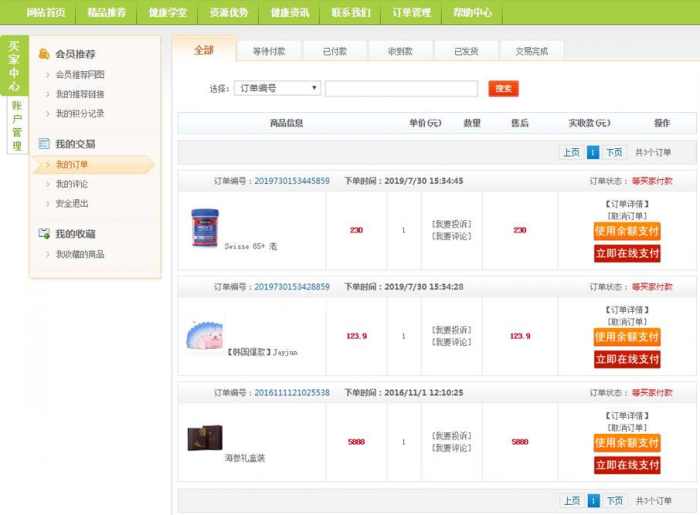The height and width of the screenshot is (515, 700).
Task: Open the 订单编号 search type dropdown
Action: tap(277, 88)
